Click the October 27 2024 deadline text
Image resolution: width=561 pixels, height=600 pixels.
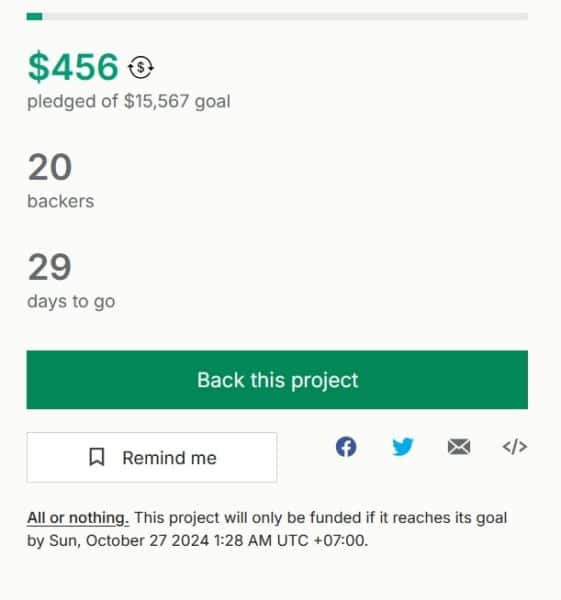coord(147,541)
